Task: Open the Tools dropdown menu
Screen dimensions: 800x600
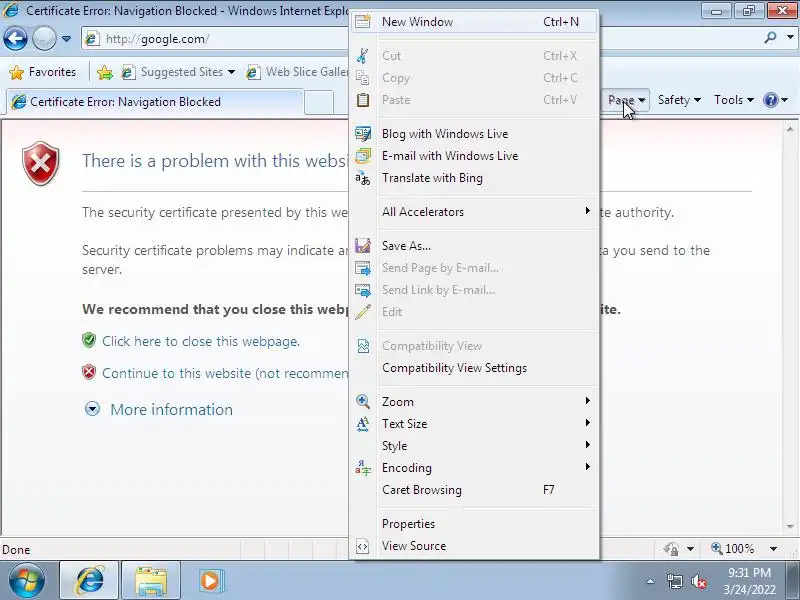Action: [734, 100]
